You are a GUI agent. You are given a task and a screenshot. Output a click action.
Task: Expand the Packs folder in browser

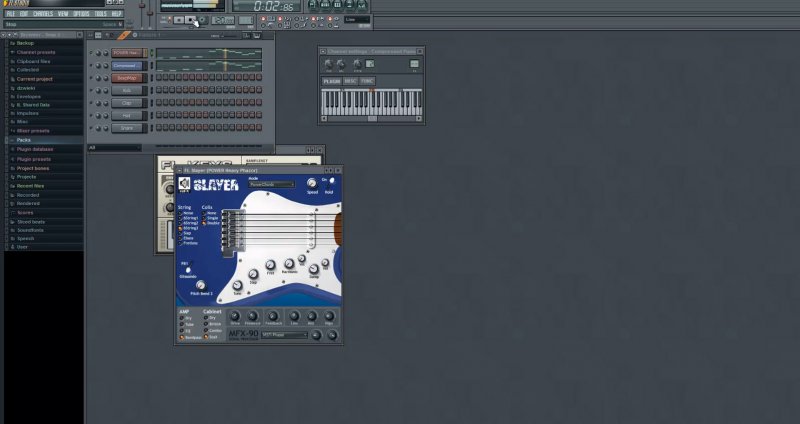coord(25,140)
